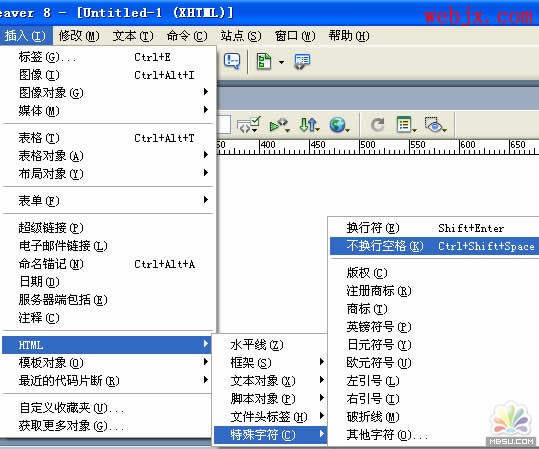539x449 pixels.
Task: Expand 文本对象(X) submenu
Action: [270, 381]
